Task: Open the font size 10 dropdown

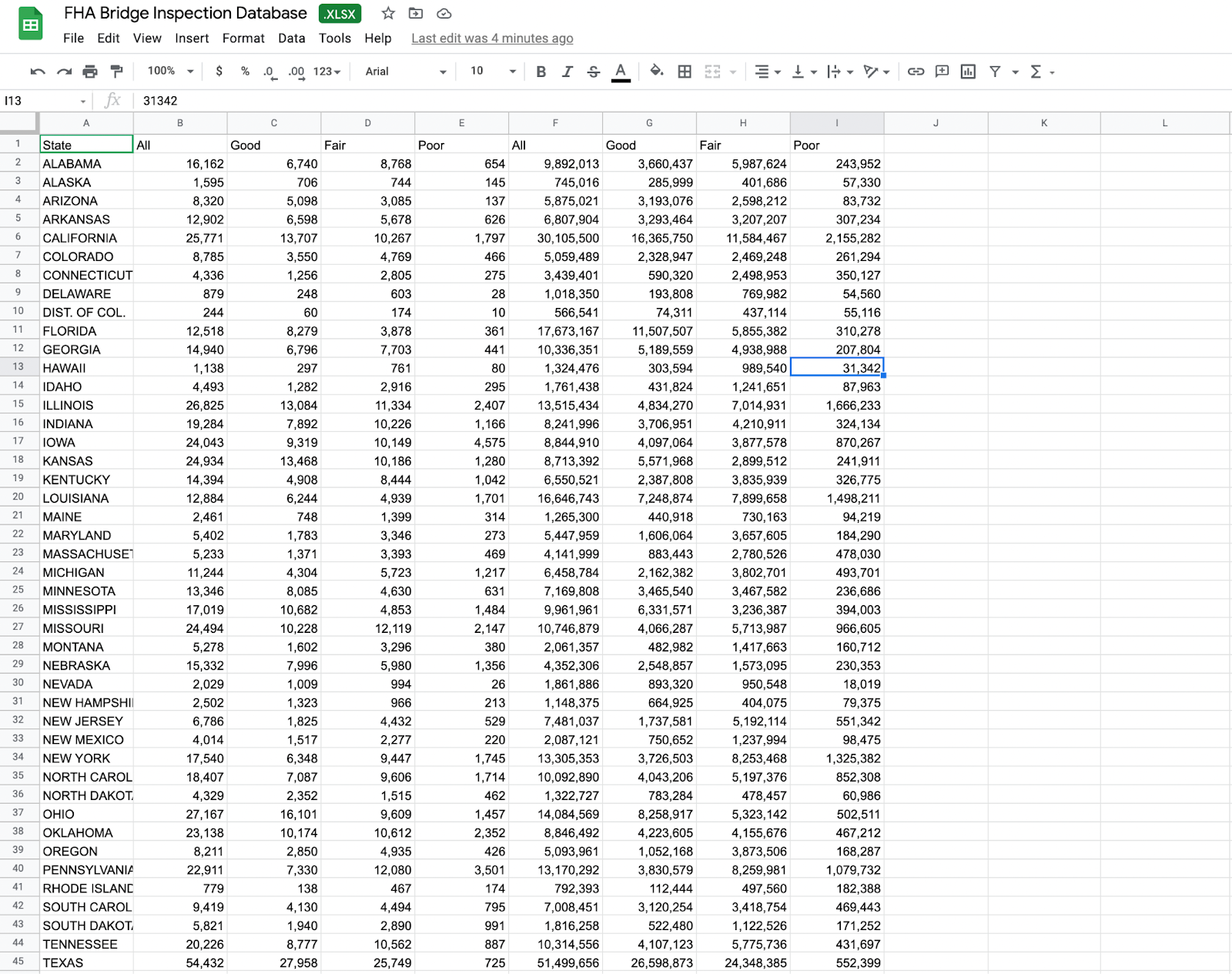Action: [x=493, y=72]
